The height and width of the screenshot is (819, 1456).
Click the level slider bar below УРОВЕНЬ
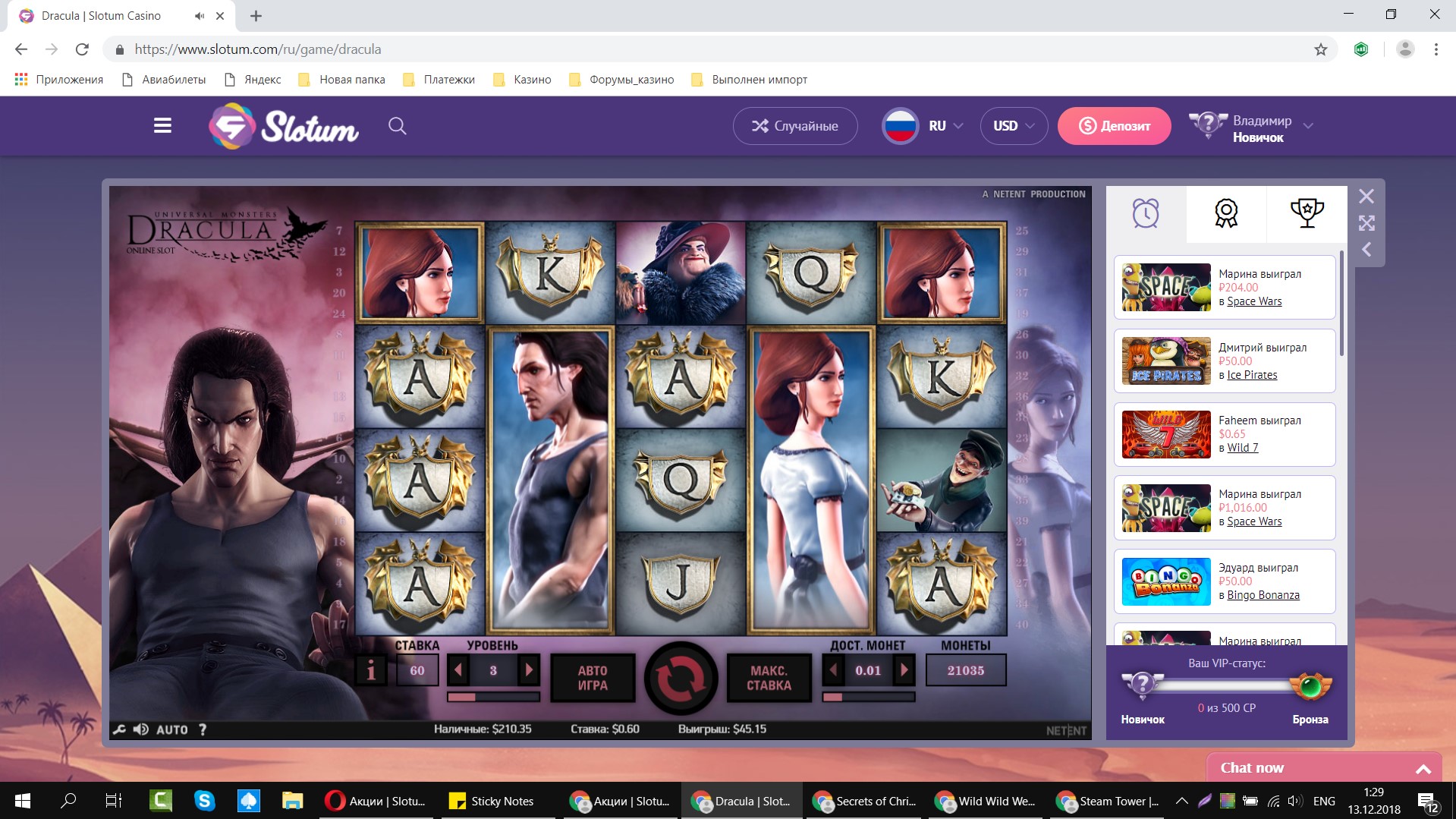coord(493,696)
